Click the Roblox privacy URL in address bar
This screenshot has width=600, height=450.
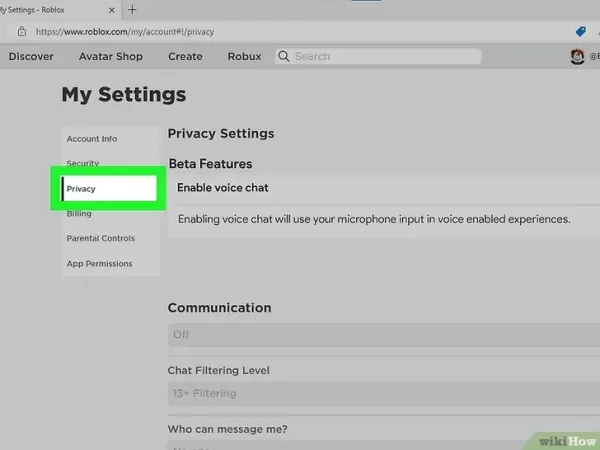tap(125, 32)
